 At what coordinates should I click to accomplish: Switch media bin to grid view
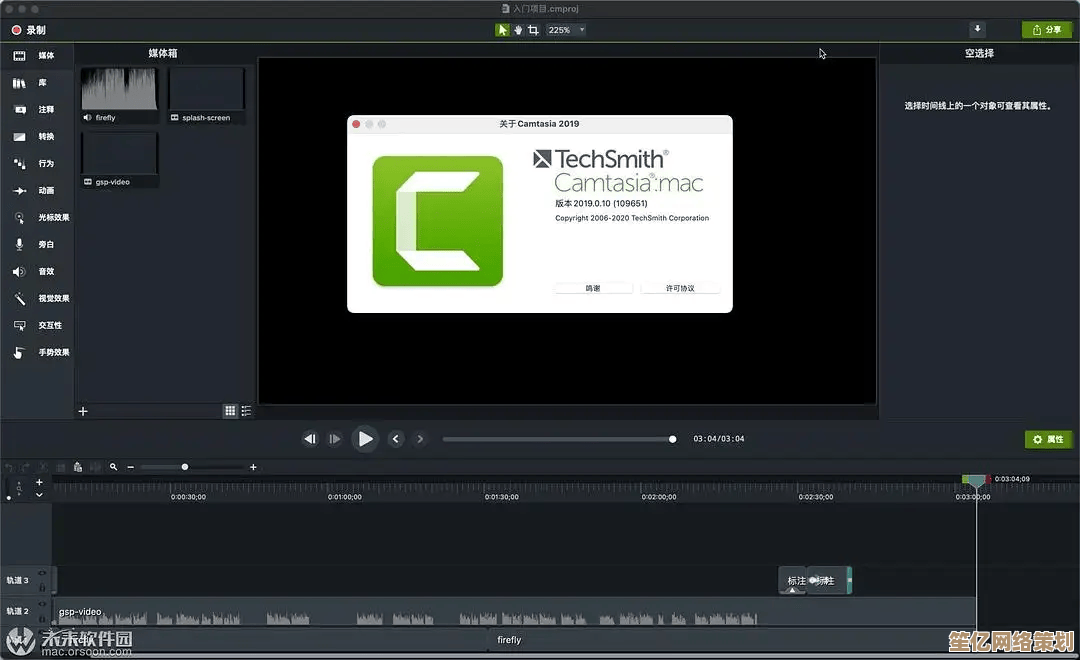[x=230, y=411]
